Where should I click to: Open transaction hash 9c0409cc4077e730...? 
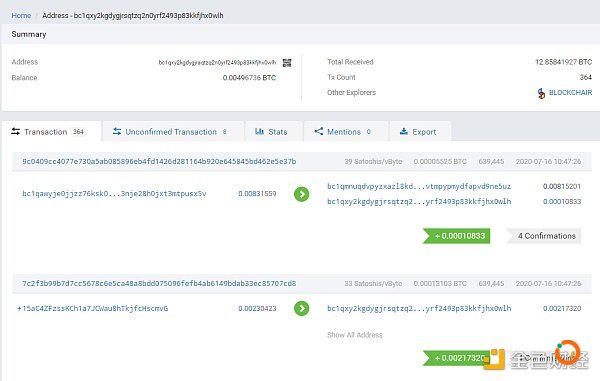pos(159,161)
